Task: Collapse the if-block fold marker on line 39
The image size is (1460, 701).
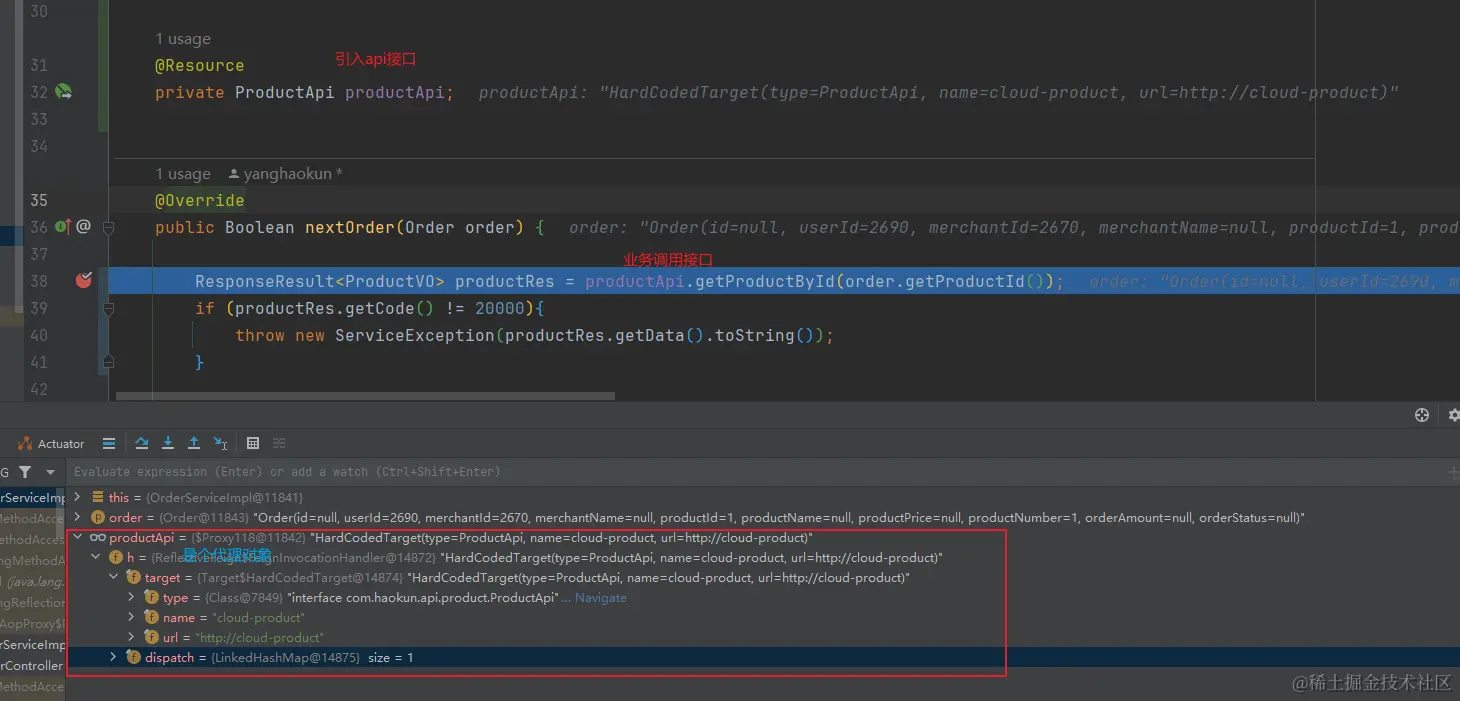Action: [x=109, y=308]
